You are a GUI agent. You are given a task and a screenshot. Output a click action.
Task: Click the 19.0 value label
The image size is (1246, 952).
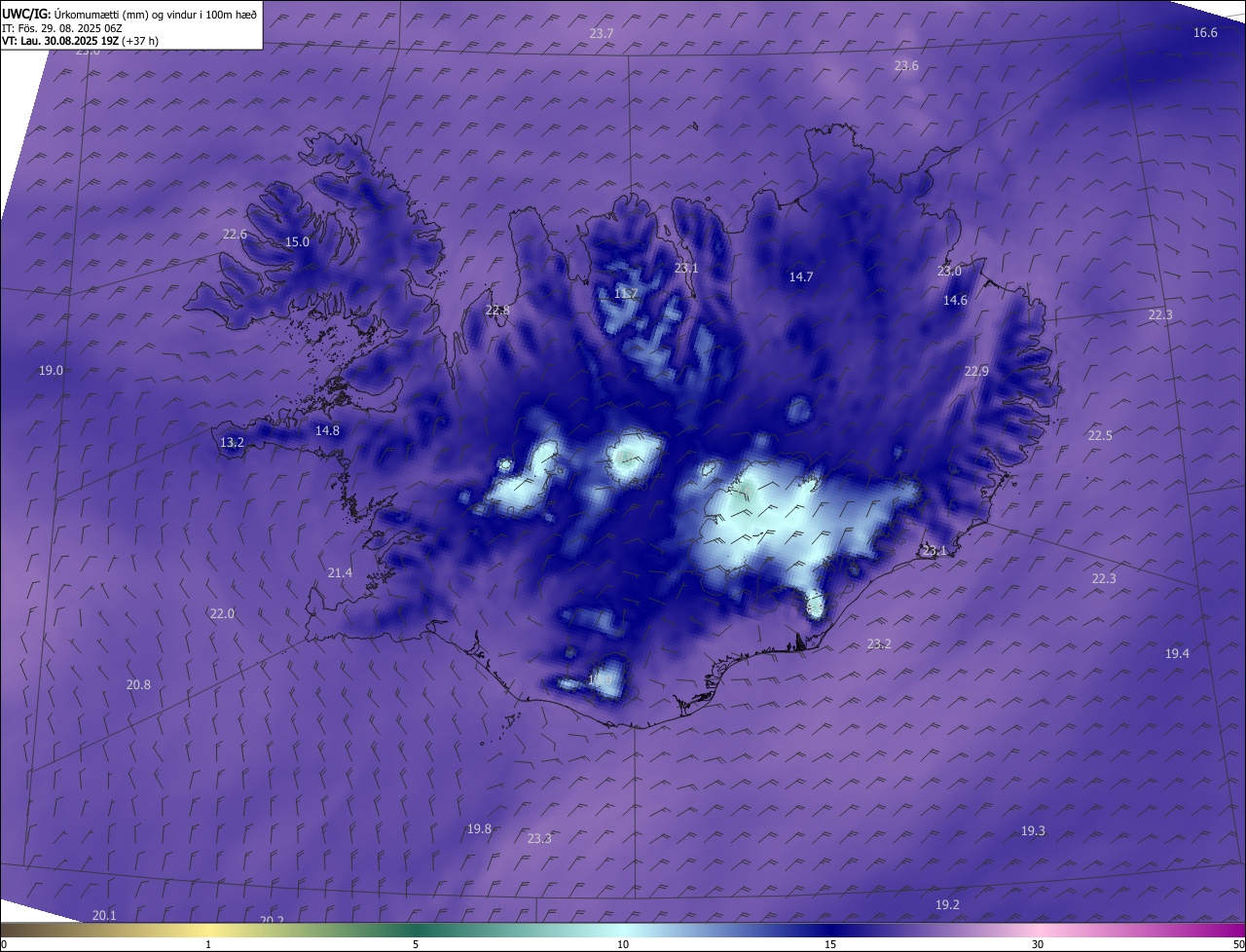coord(51,371)
